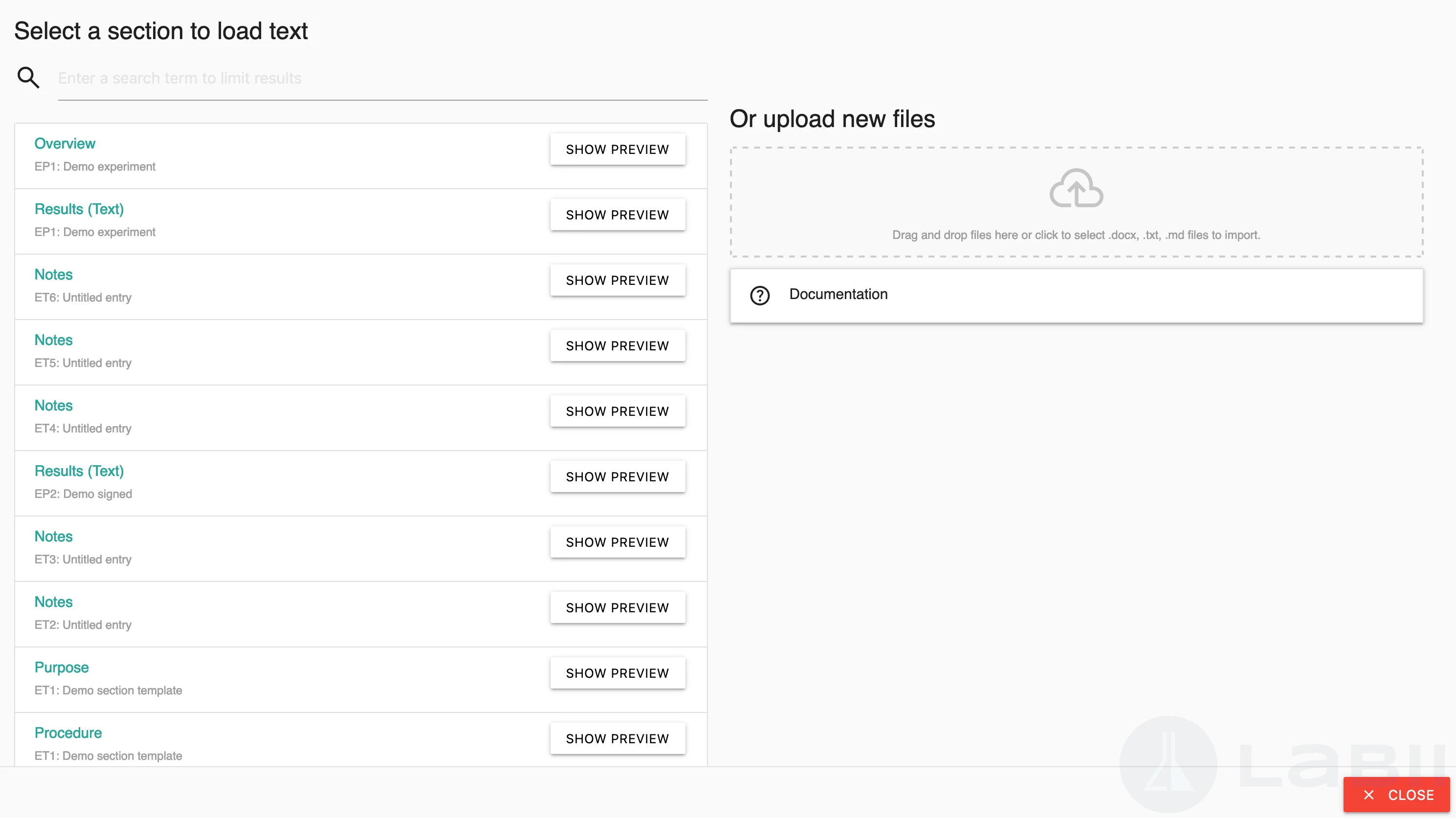Show preview for Overview of EP1

pos(617,149)
